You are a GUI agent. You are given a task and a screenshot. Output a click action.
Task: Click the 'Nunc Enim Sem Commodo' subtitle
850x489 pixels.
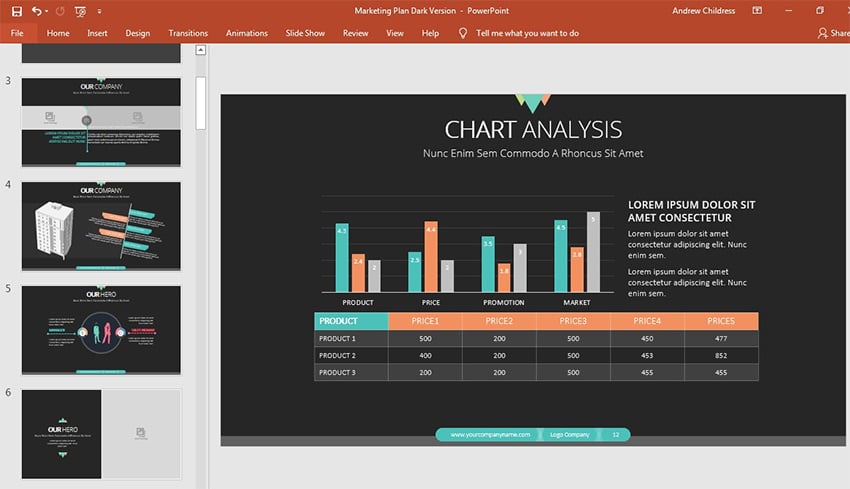click(533, 153)
